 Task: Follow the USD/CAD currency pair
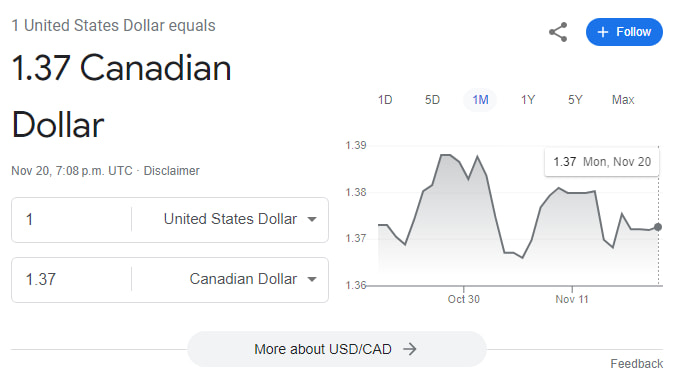[x=624, y=32]
